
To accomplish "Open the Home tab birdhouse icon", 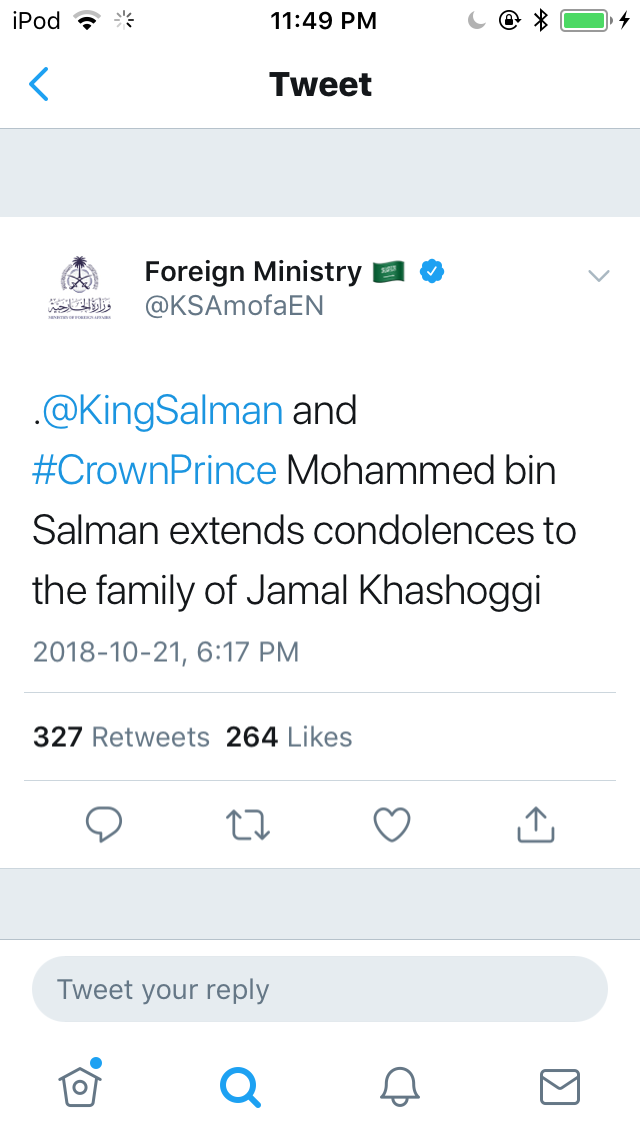I will 80,1085.
